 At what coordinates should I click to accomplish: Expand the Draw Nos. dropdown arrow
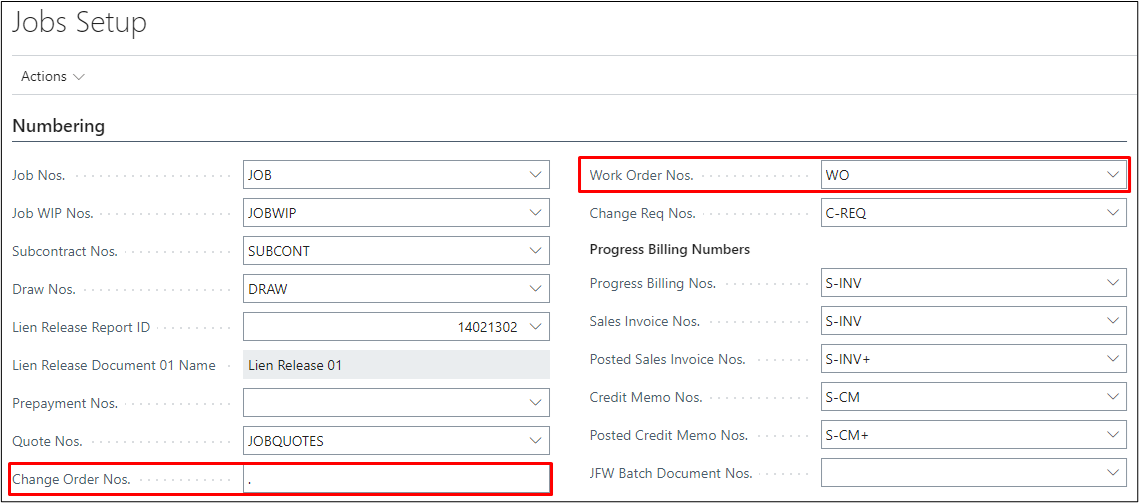tap(536, 289)
